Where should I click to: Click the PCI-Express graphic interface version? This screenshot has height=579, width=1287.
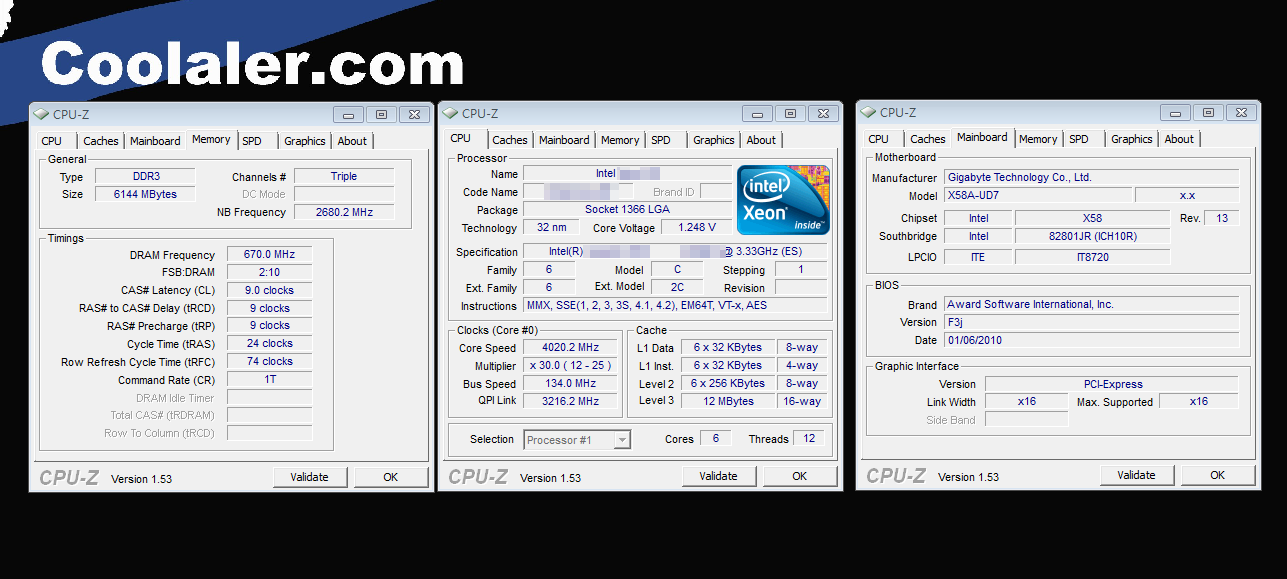tap(1112, 384)
